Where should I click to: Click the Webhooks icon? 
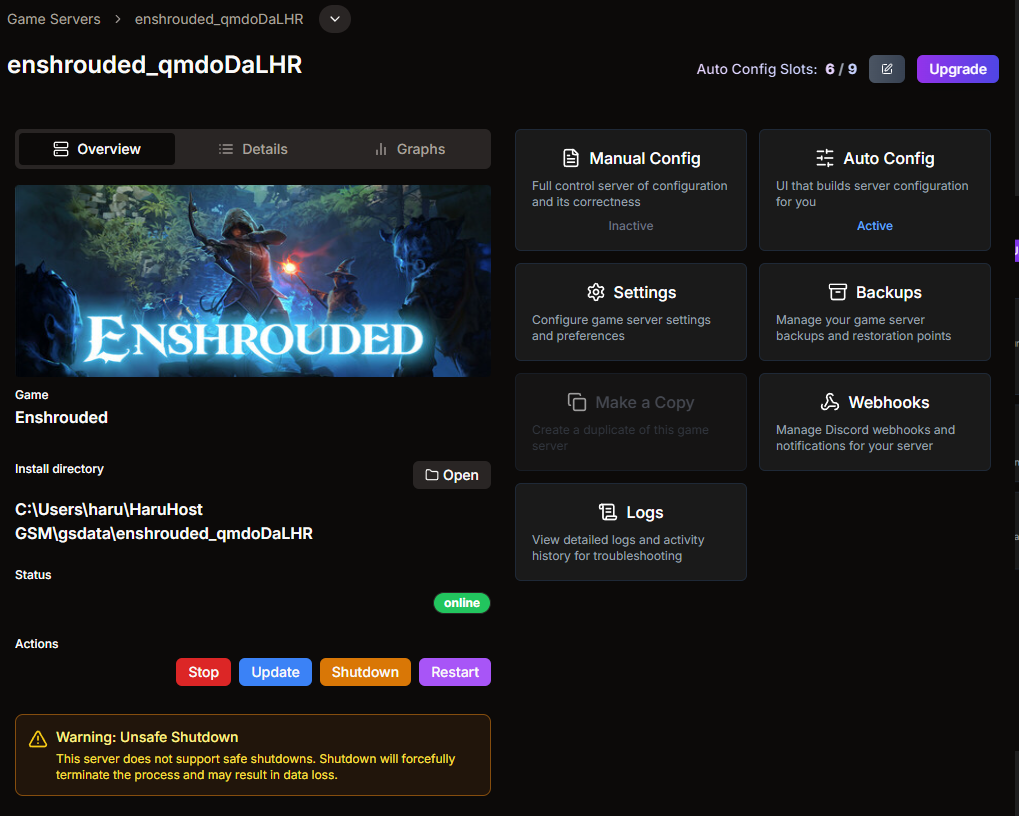coord(830,402)
